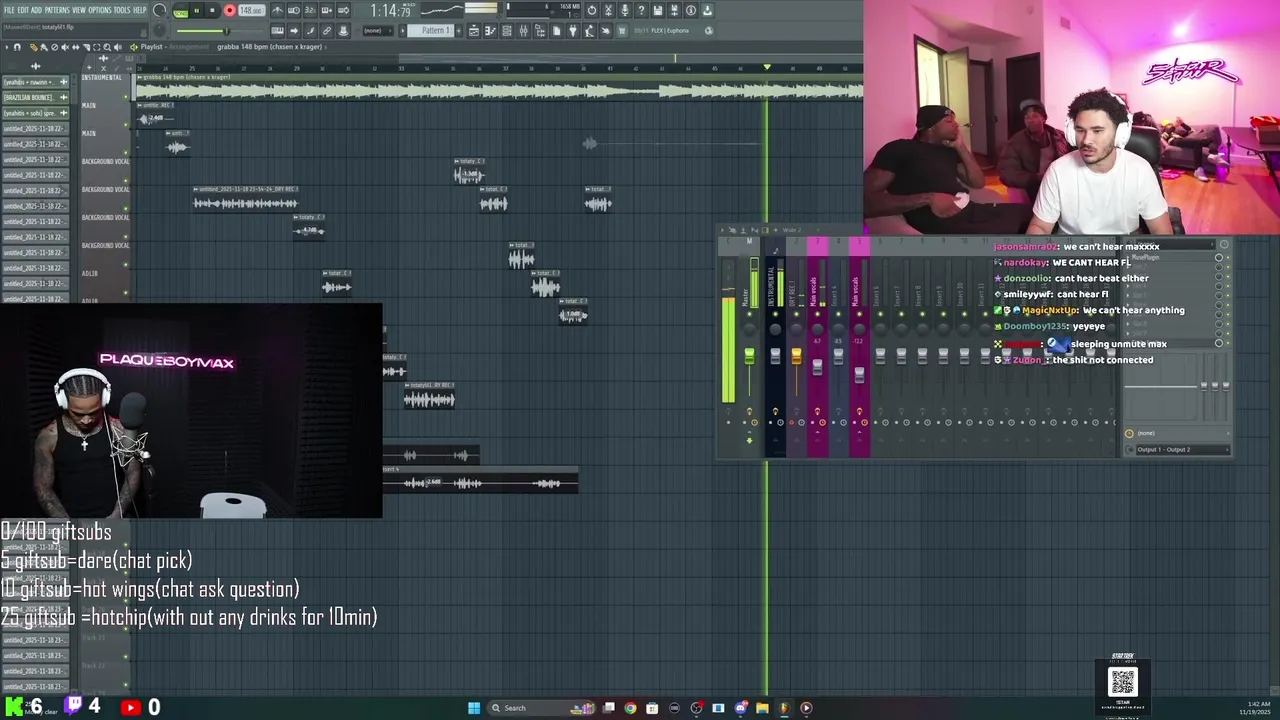The width and height of the screenshot is (1280, 720).
Task: Click the plus button beside Pattern 1
Action: coord(459,30)
